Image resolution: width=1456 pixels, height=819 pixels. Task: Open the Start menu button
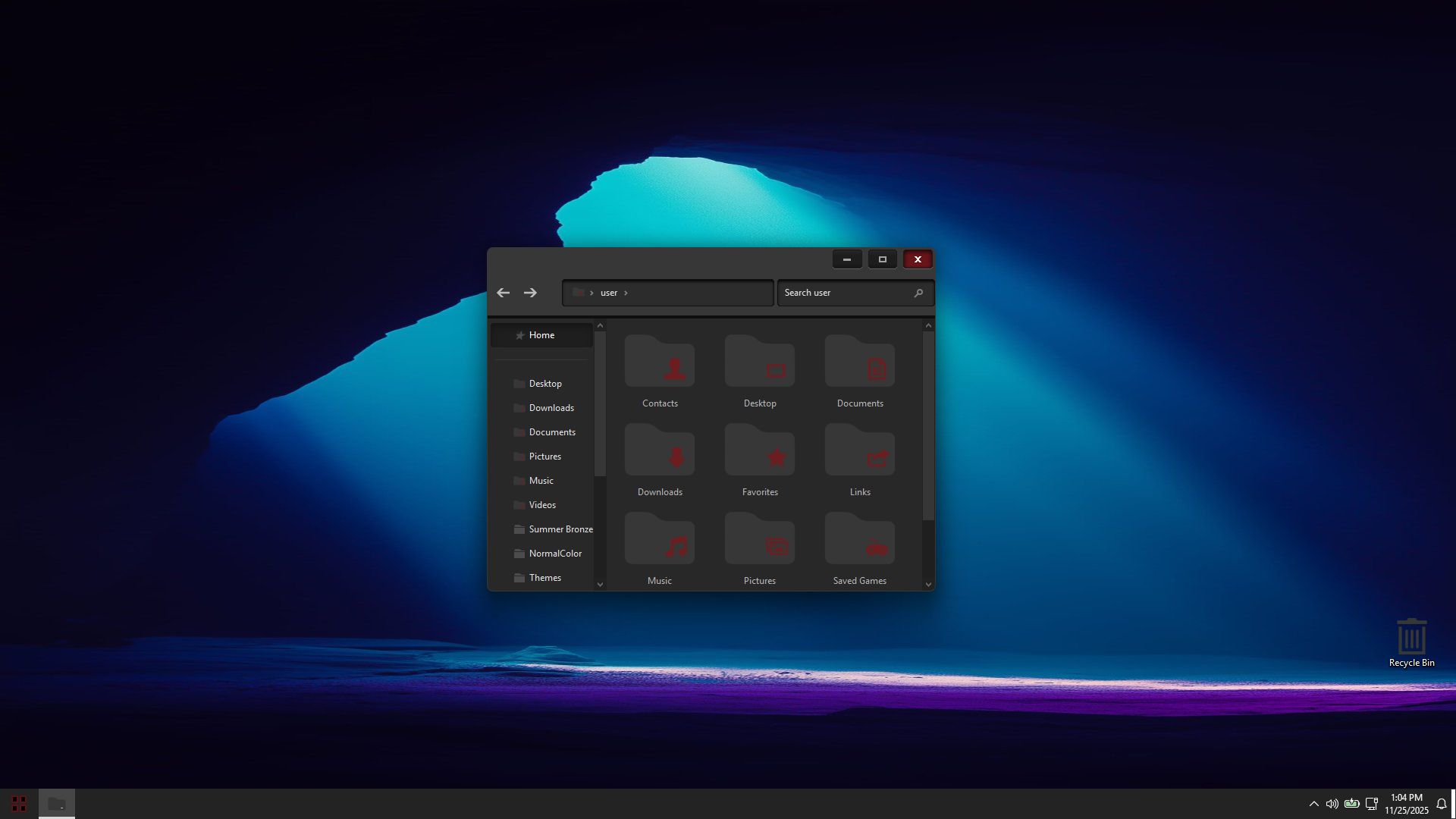pos(19,804)
